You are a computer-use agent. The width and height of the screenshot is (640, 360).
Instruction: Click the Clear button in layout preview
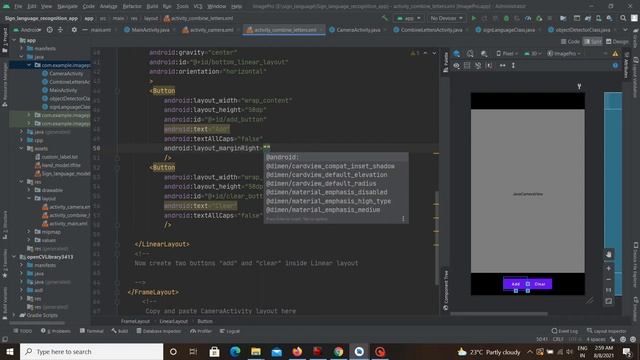point(540,284)
